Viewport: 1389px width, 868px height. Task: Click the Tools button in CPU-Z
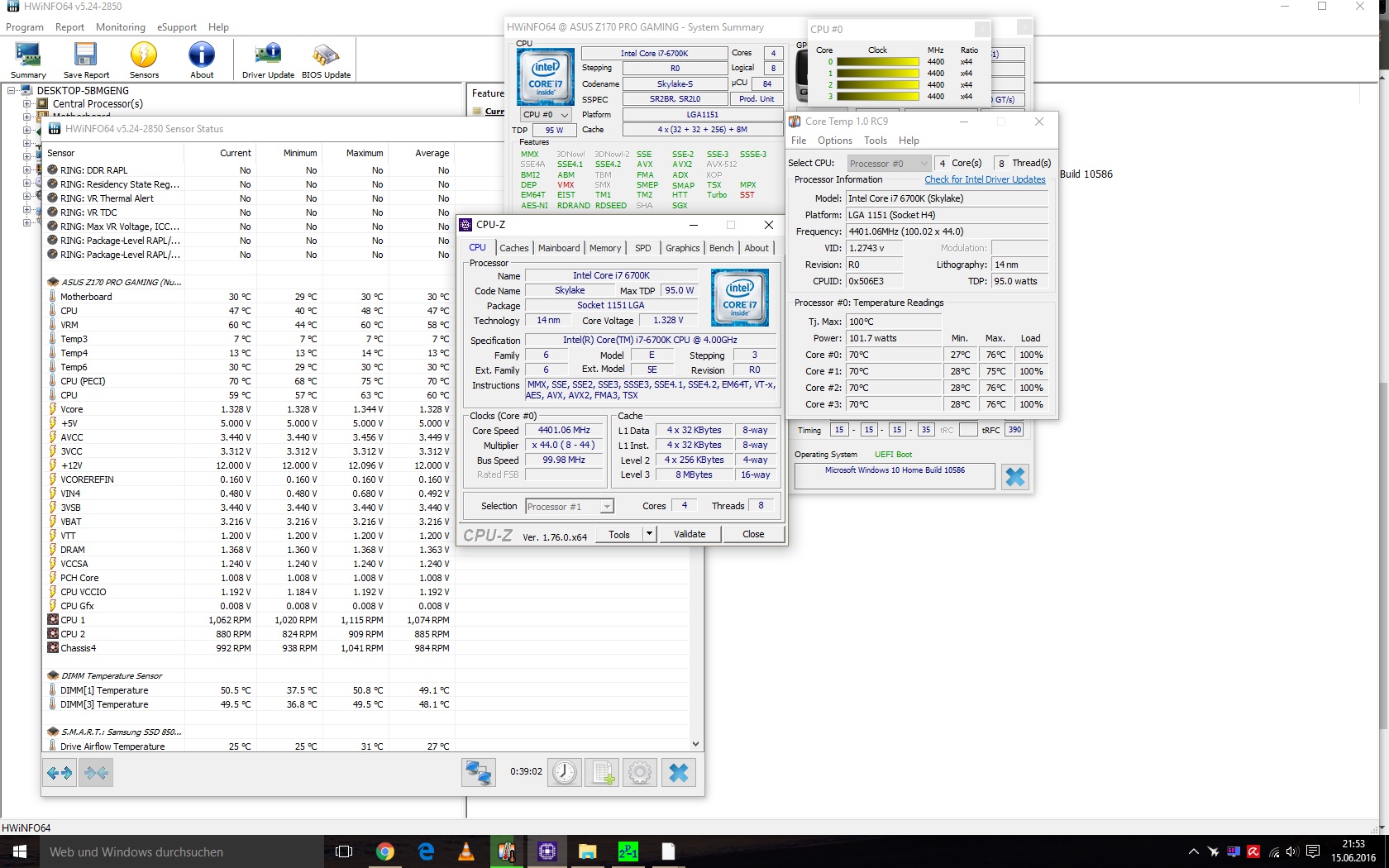click(619, 534)
